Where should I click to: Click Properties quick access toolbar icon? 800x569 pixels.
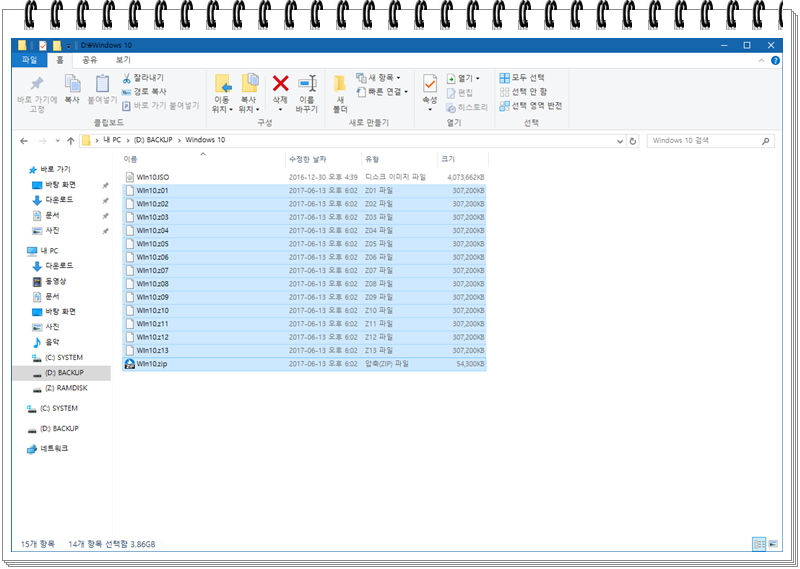pos(43,45)
